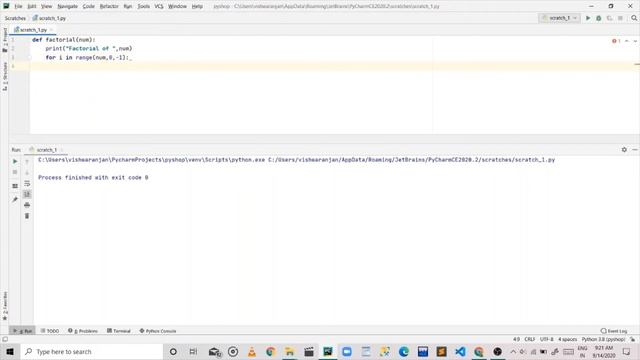Go up the stack trace arrow
This screenshot has height=360, width=640.
pyautogui.click(x=27, y=162)
